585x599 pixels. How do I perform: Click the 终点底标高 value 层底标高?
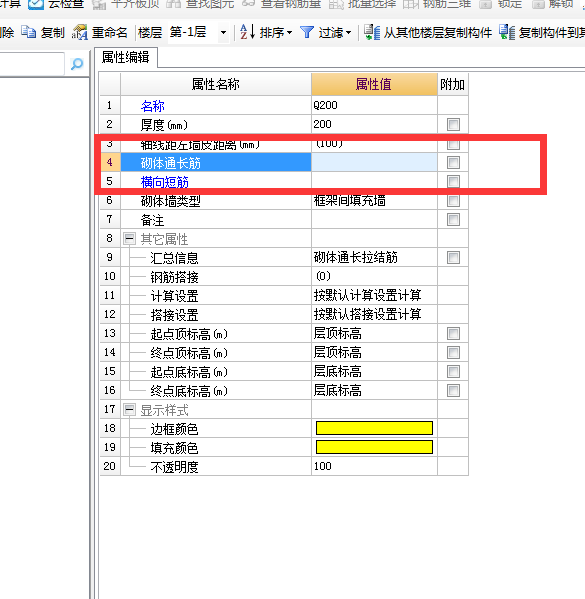(337, 390)
